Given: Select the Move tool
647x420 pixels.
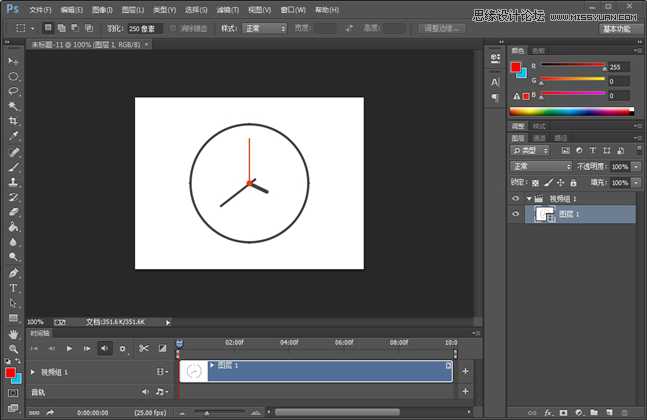Looking at the screenshot, I should tap(13, 61).
